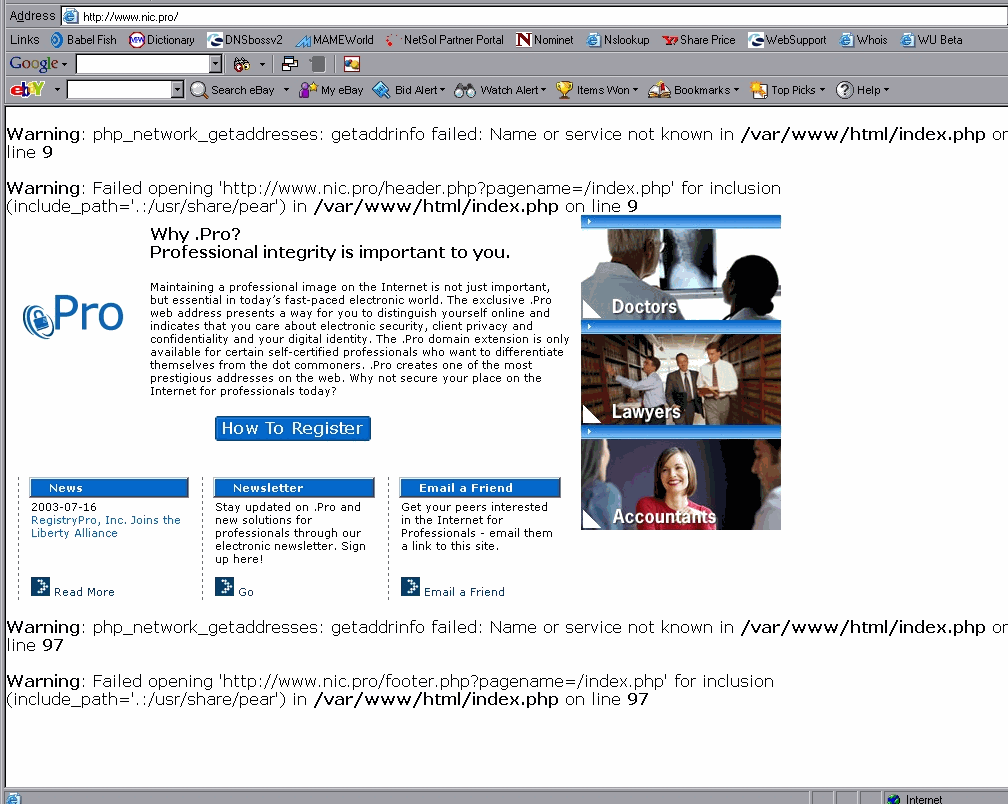Click the news date 2003-07-16
1008x804 pixels.
coord(64,507)
